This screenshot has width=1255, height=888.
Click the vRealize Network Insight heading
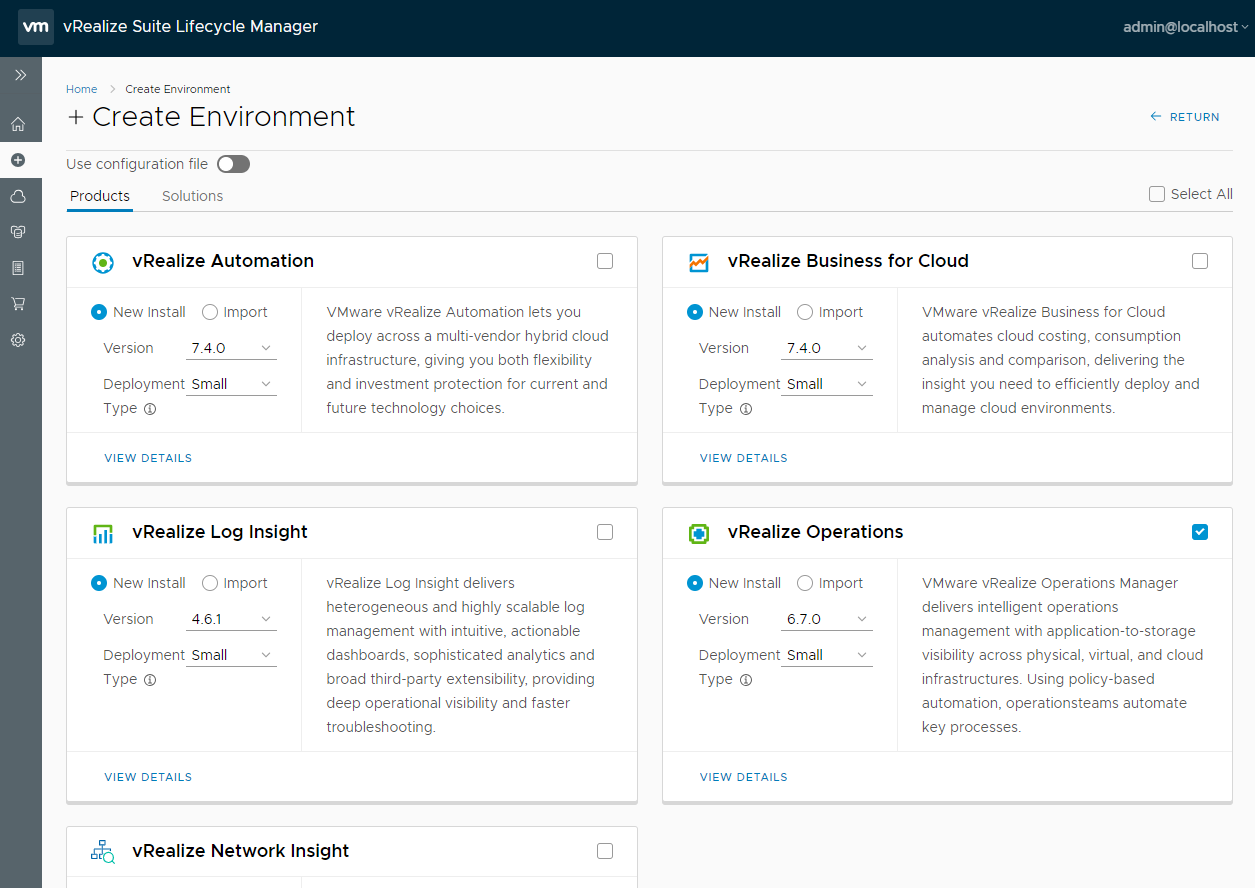pos(240,851)
